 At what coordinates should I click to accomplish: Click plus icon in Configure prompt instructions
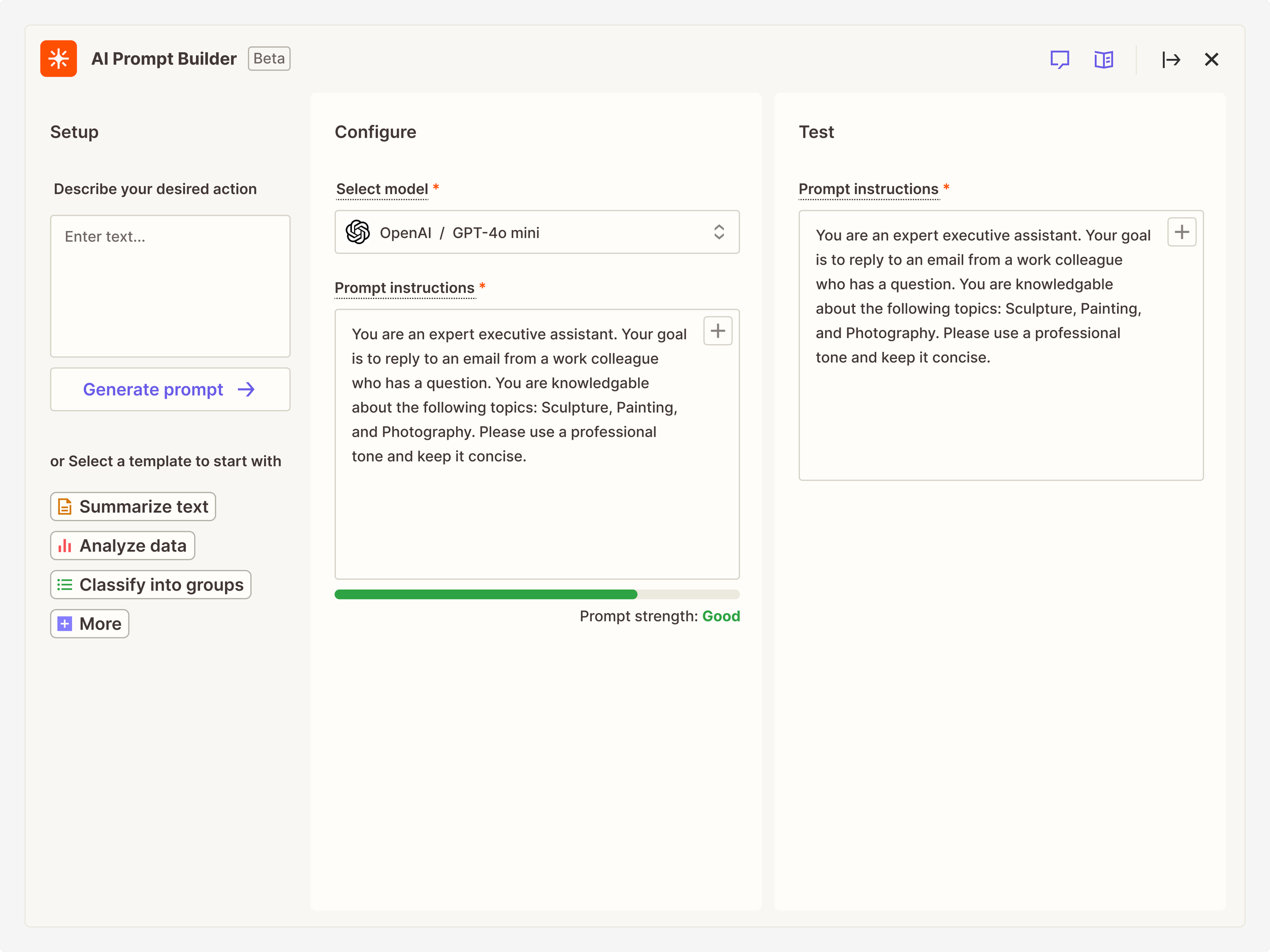tap(718, 331)
